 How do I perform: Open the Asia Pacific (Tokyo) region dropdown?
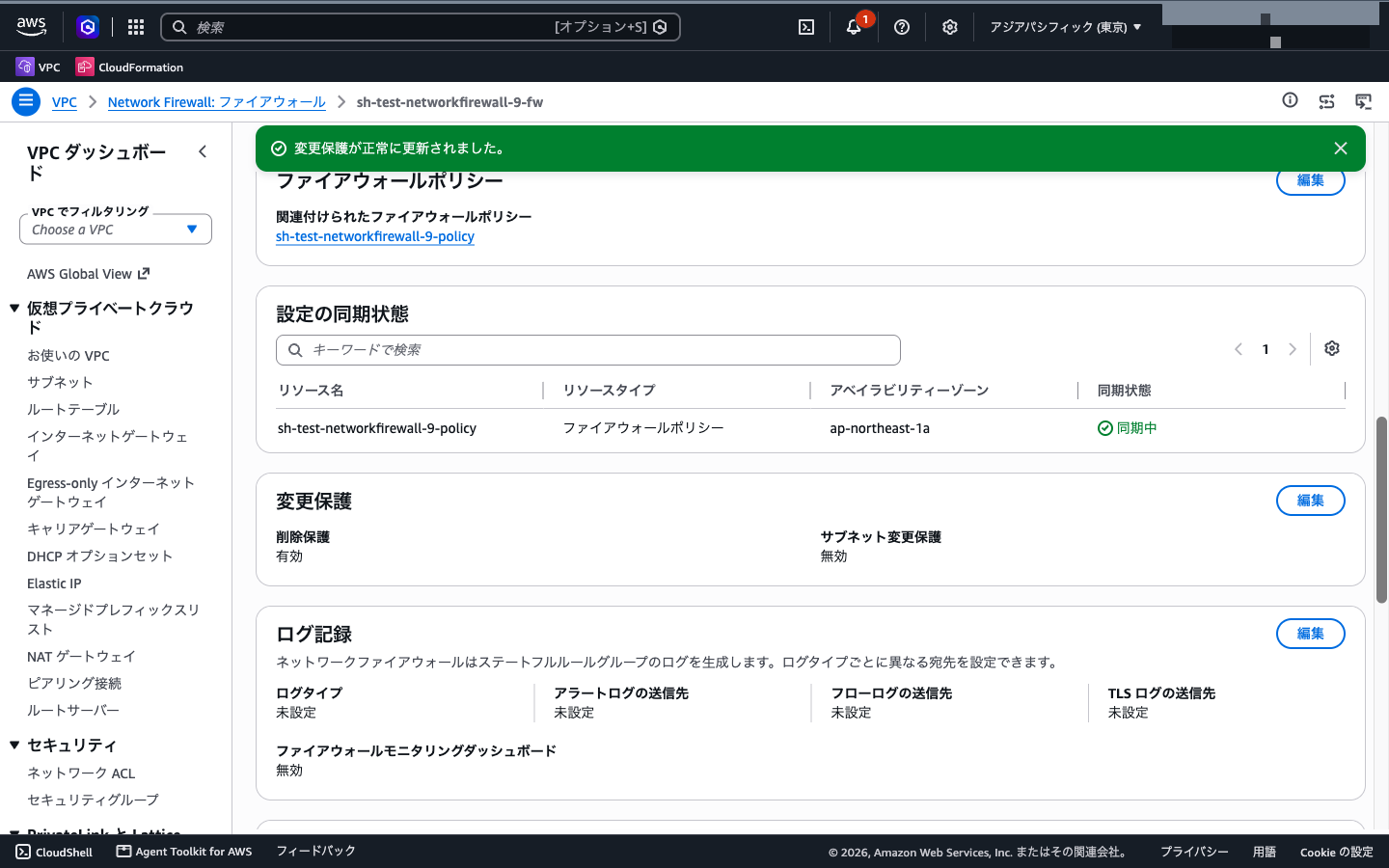pos(1065,27)
